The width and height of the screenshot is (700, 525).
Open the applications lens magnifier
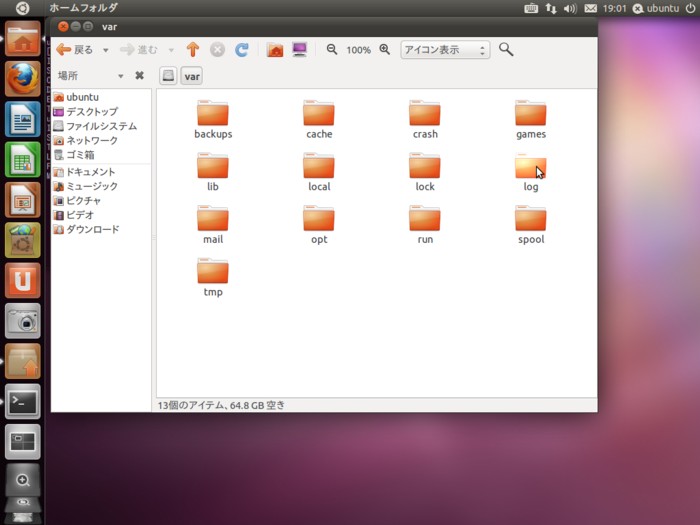pyautogui.click(x=23, y=480)
